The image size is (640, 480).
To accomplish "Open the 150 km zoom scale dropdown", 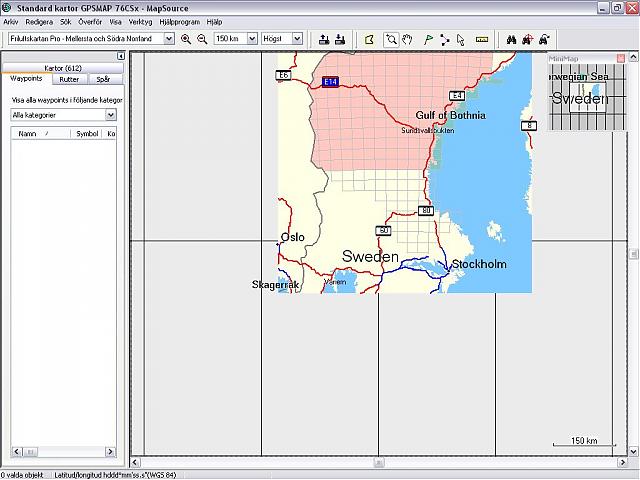I will tap(252, 39).
